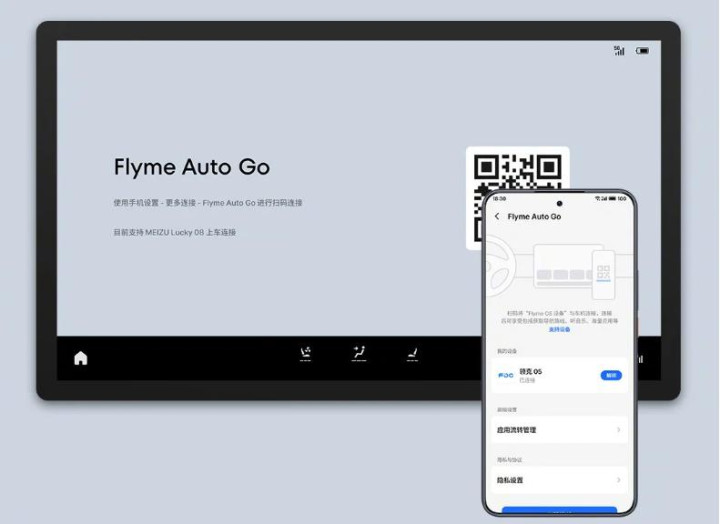Screen dimensions: 720x524
Task: Tap the Flyme Auto Go heading on car display
Action: coord(192,167)
